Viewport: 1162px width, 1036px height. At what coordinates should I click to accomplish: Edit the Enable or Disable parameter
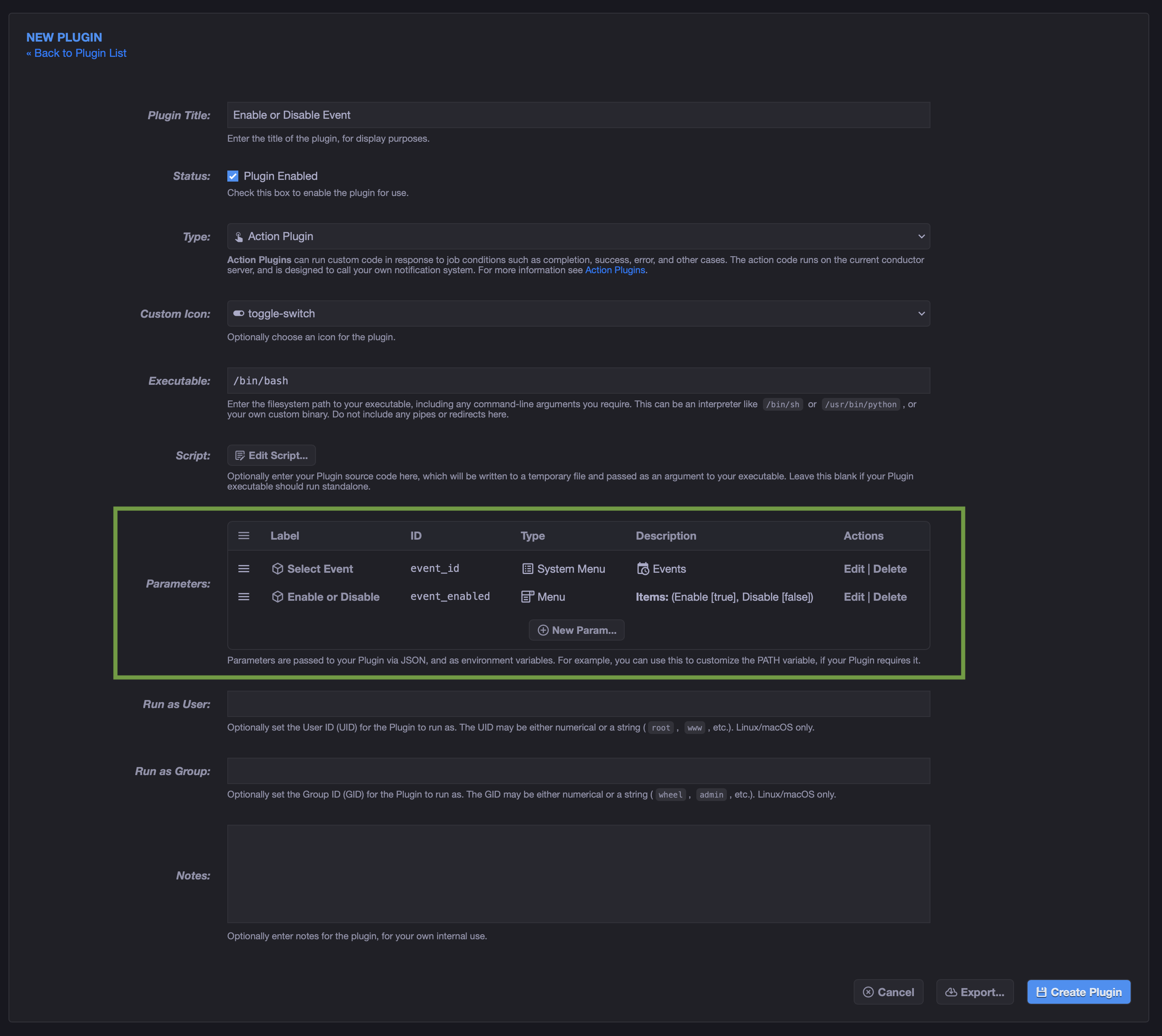coord(854,596)
